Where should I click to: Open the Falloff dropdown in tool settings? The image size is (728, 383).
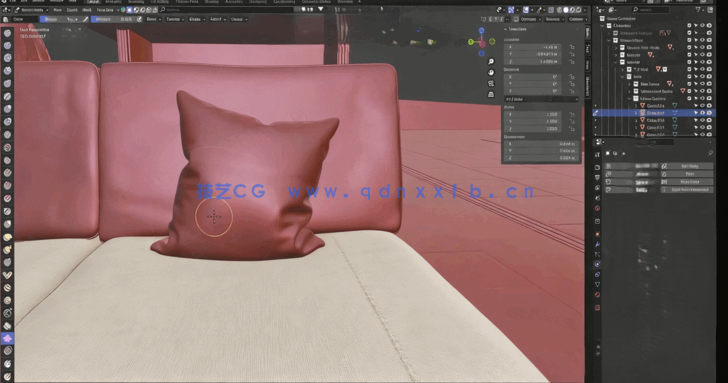pos(218,19)
